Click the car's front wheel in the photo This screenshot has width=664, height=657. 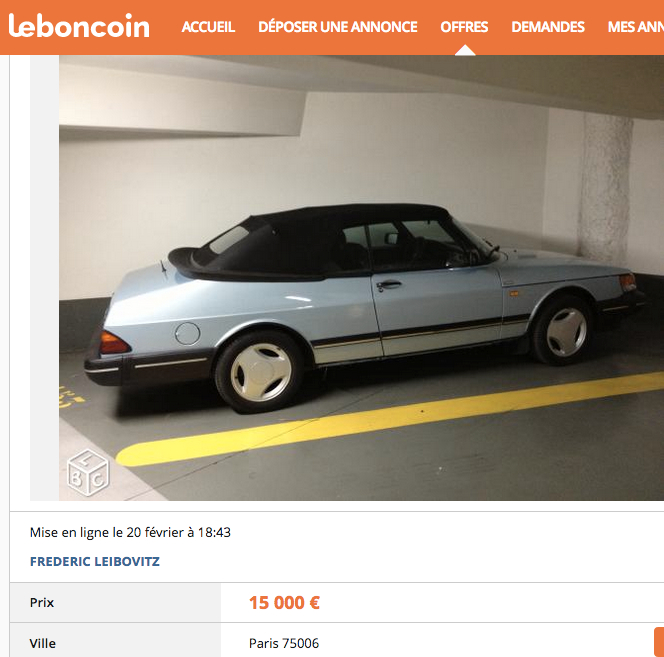pos(562,332)
